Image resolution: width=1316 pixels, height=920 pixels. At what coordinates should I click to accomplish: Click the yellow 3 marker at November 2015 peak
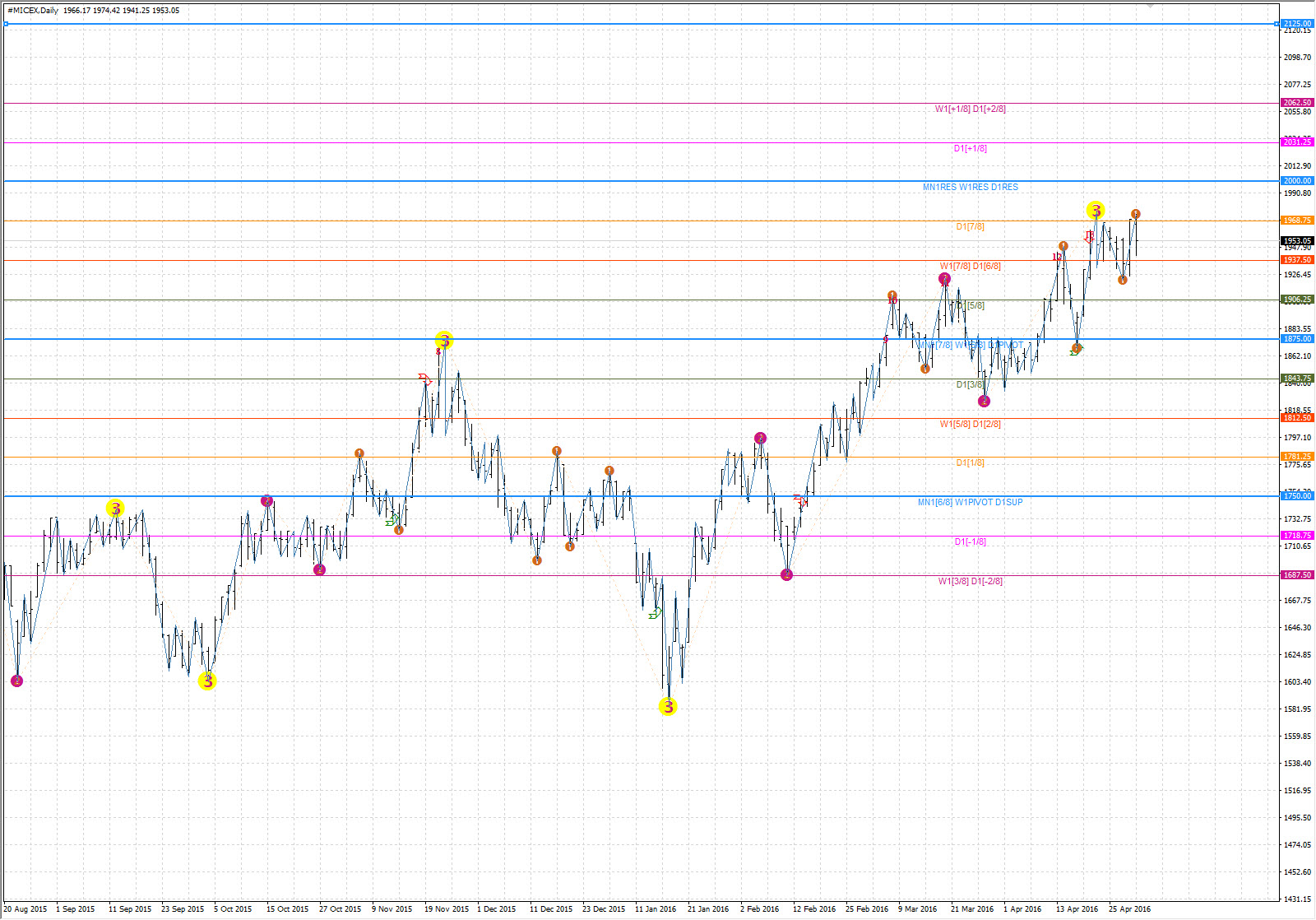pyautogui.click(x=444, y=341)
